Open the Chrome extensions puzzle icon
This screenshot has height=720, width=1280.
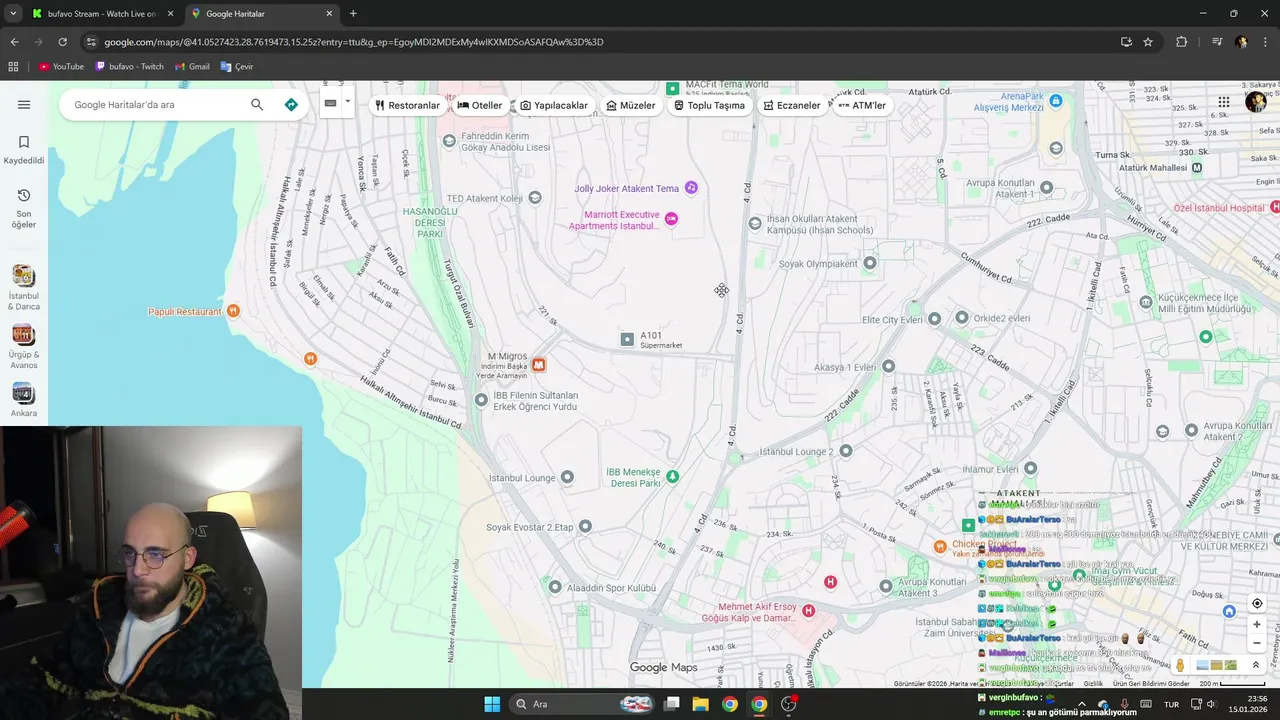tap(1182, 42)
